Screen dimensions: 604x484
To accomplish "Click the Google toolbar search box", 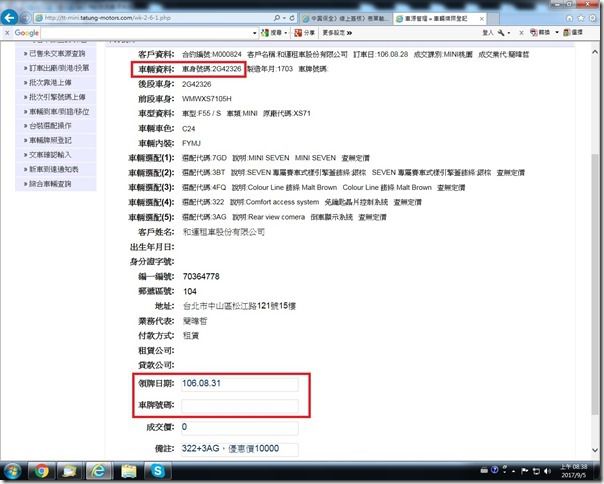I will pos(146,33).
